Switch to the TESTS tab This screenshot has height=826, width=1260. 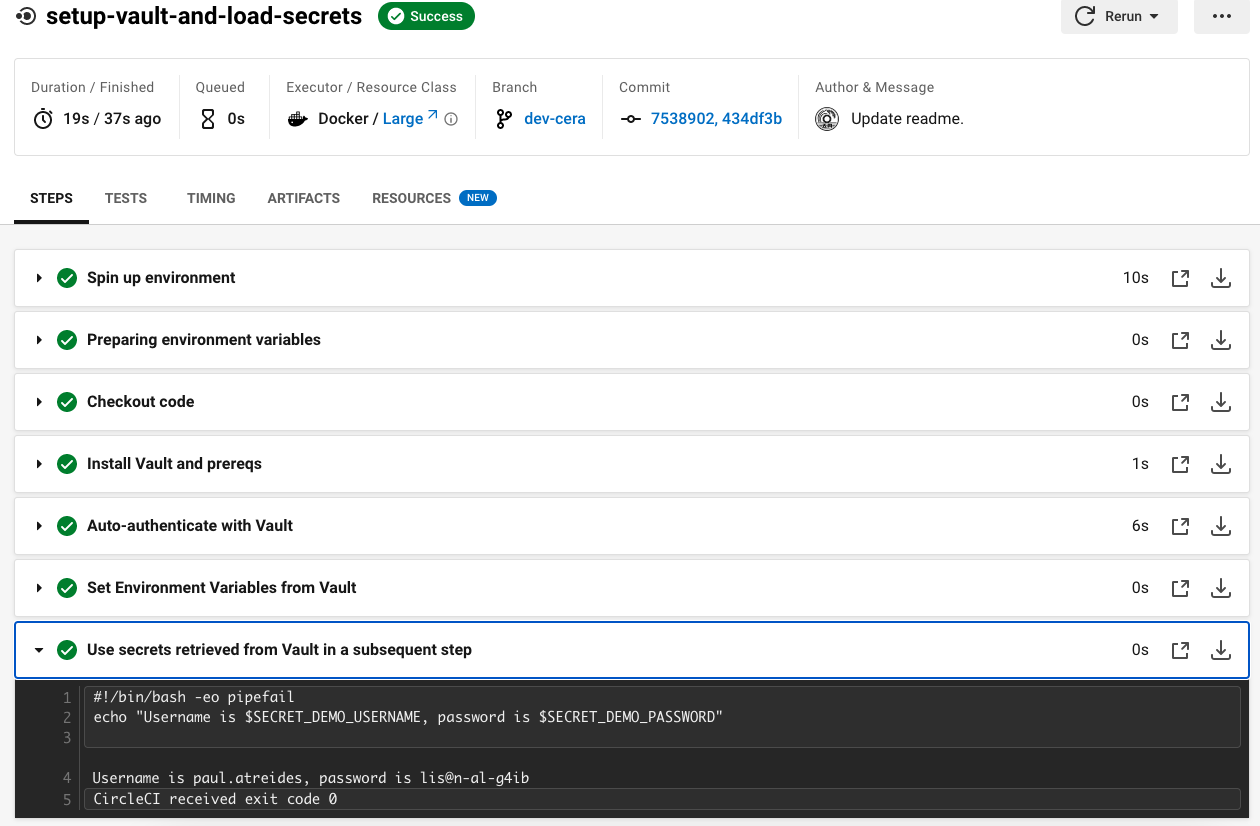pos(125,198)
